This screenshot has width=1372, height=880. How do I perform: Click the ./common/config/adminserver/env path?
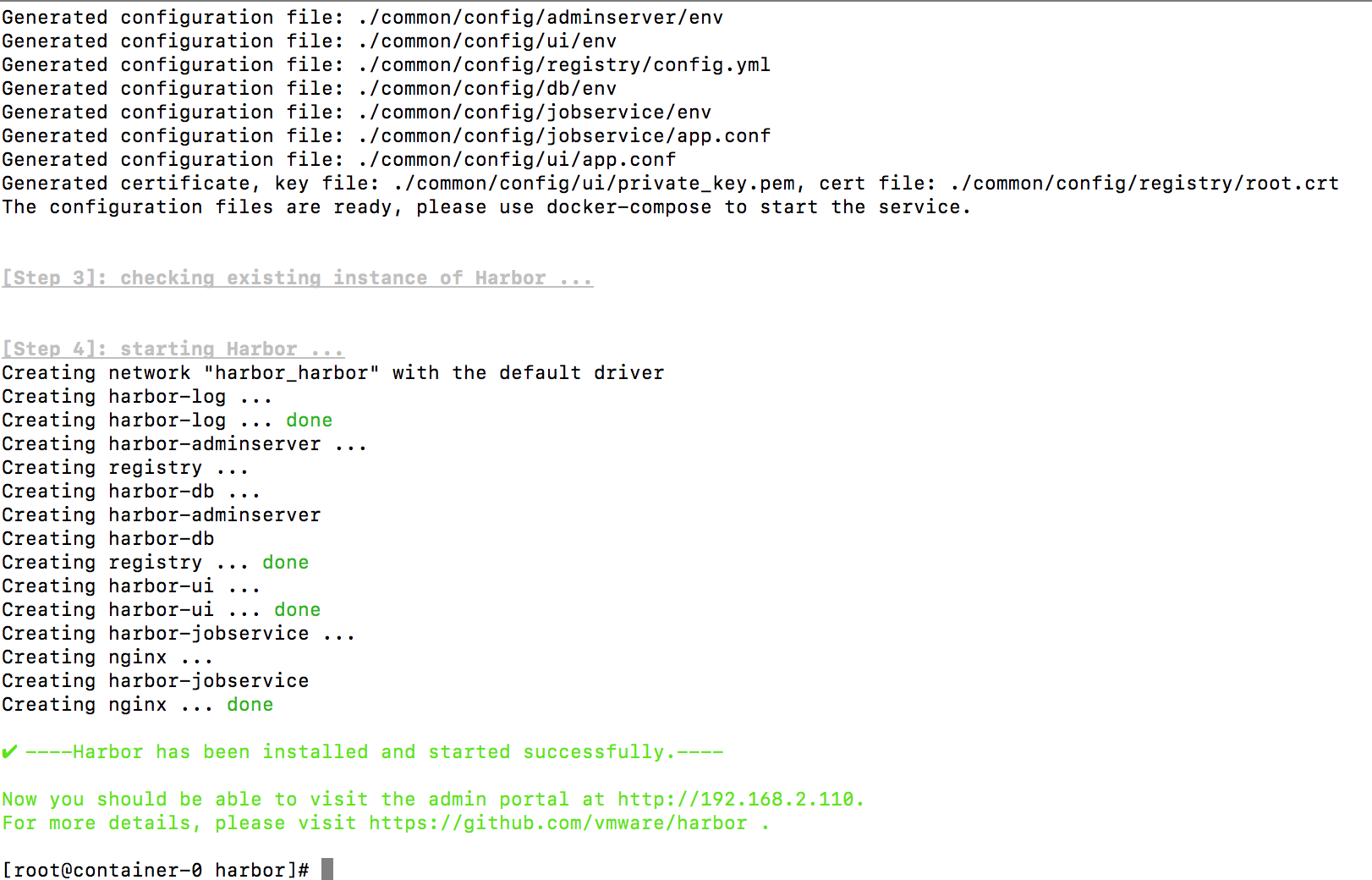(540, 17)
